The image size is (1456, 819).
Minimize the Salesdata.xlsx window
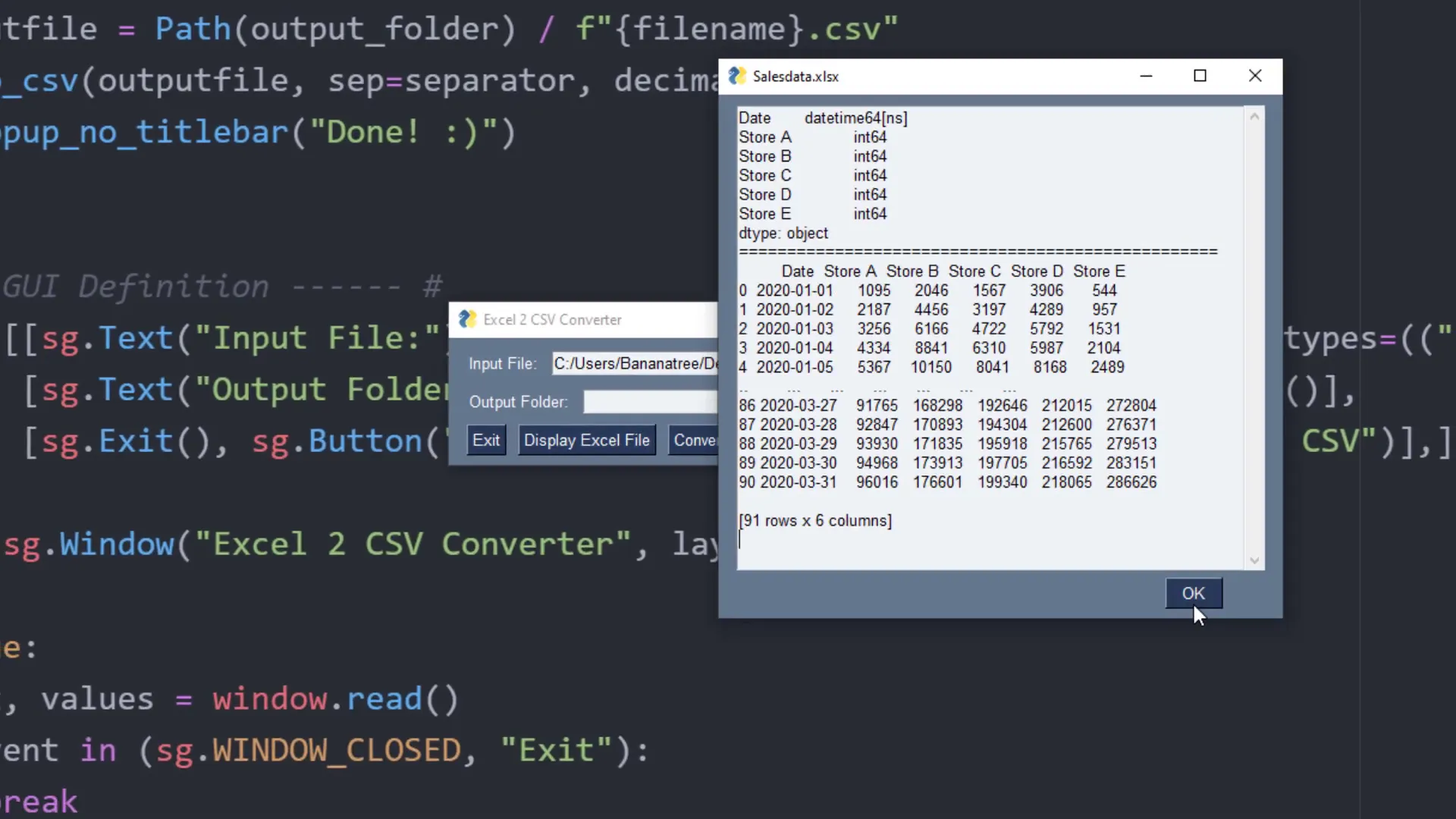(1146, 76)
